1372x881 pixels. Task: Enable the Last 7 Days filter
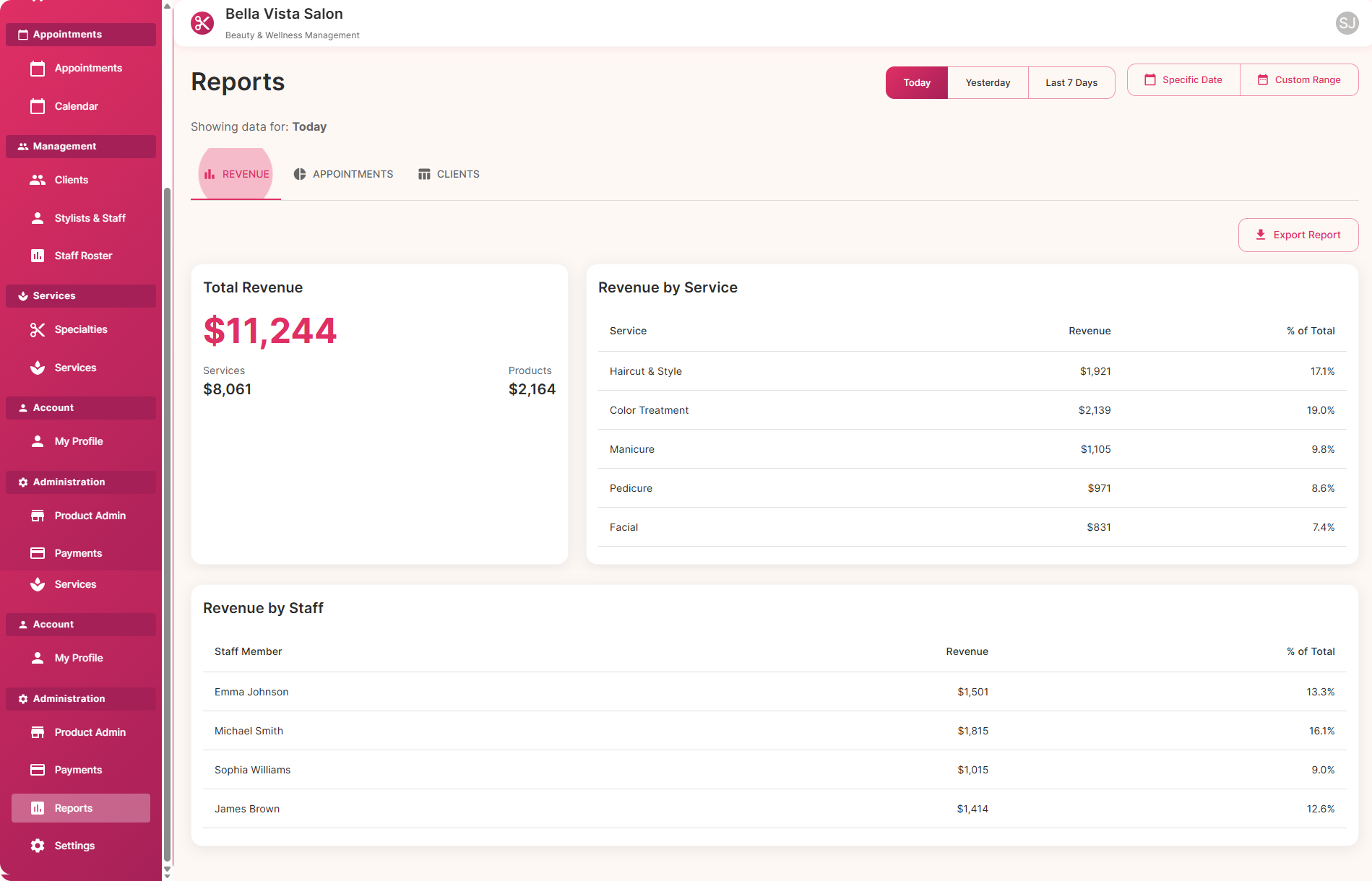[x=1071, y=82]
